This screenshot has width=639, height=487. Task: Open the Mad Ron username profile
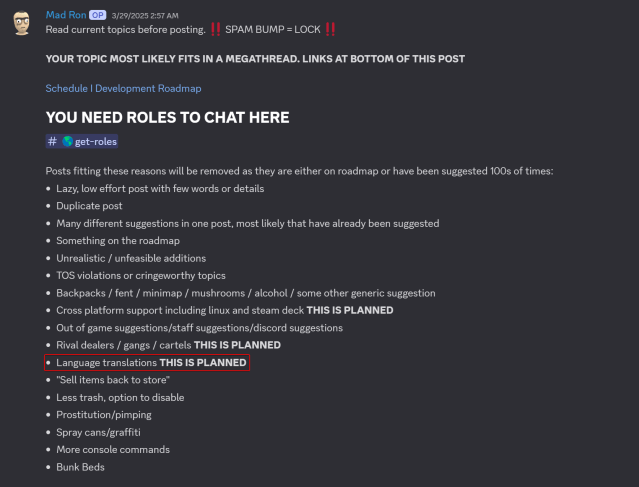66,15
